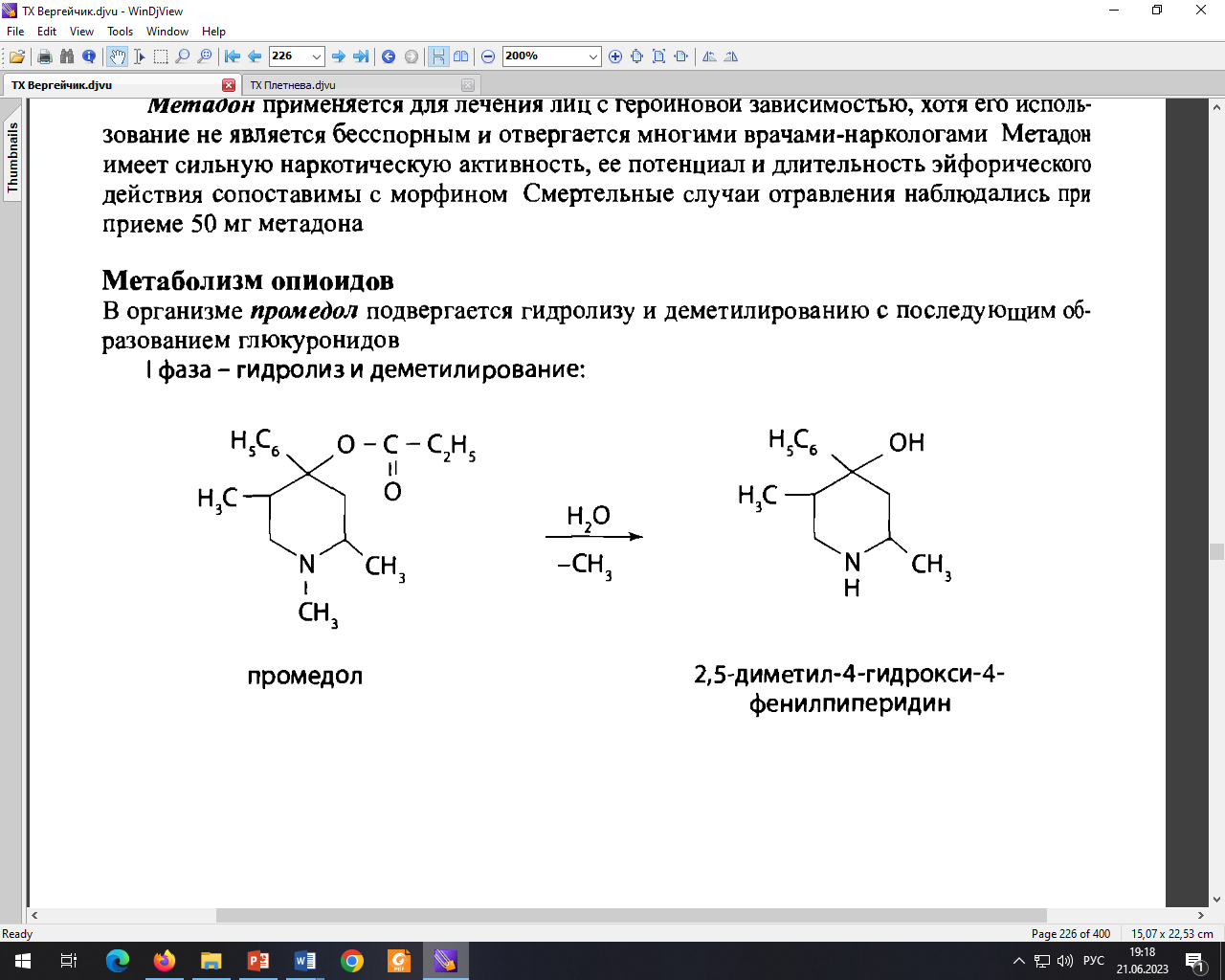Viewport: 1225px width, 980px height.
Task: Select the text selection tool
Action: [x=139, y=56]
